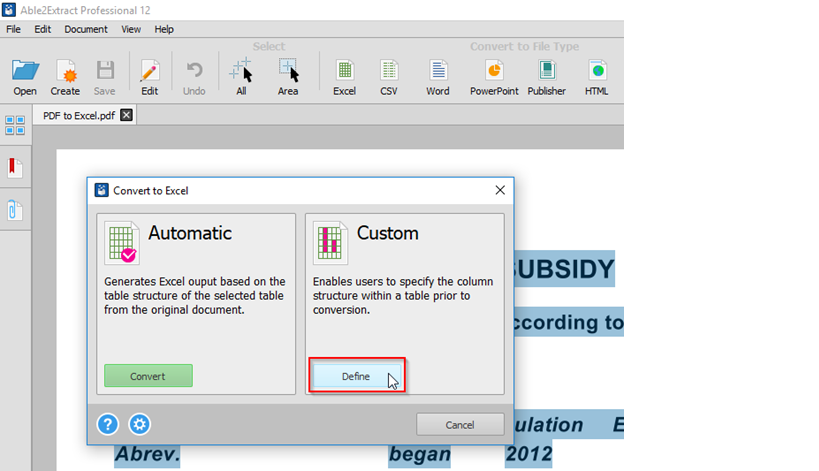Click the 'Convert to Excel' dialog title

coord(151,191)
